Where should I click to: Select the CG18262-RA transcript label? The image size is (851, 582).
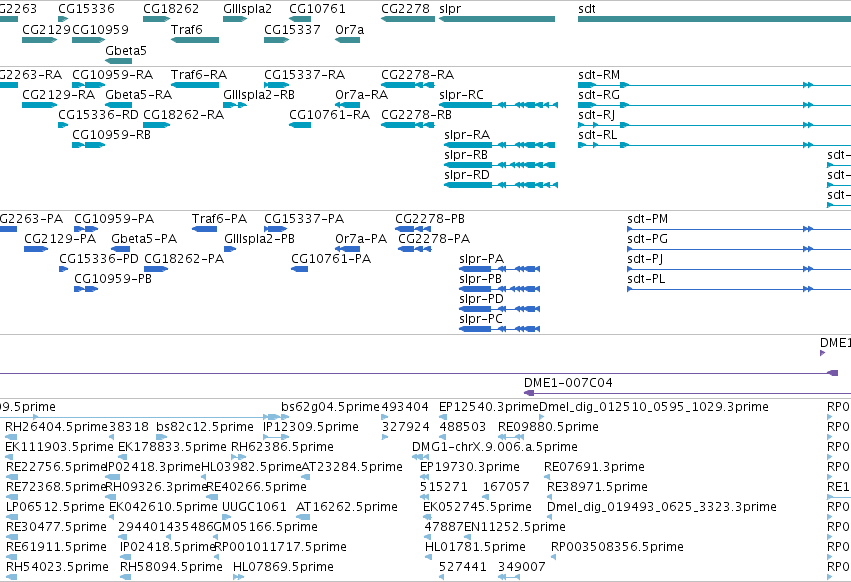183,115
